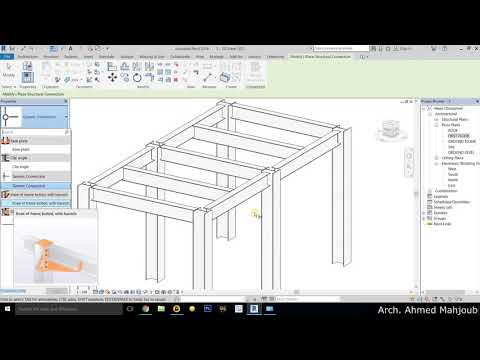Open Type Properties icon above Properties
The image size is (480, 360).
click(x=27, y=66)
